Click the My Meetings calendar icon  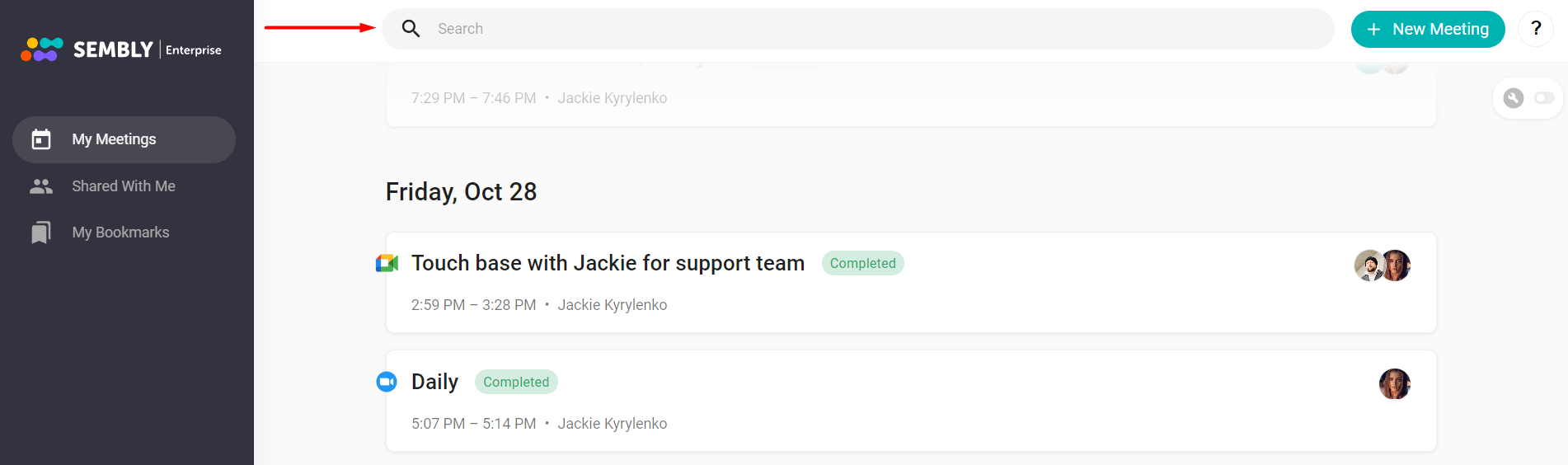click(41, 139)
